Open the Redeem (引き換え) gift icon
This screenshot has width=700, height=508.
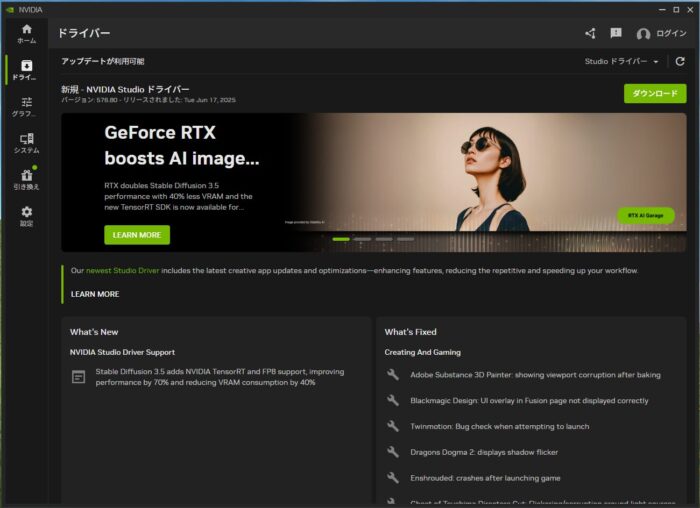point(27,179)
